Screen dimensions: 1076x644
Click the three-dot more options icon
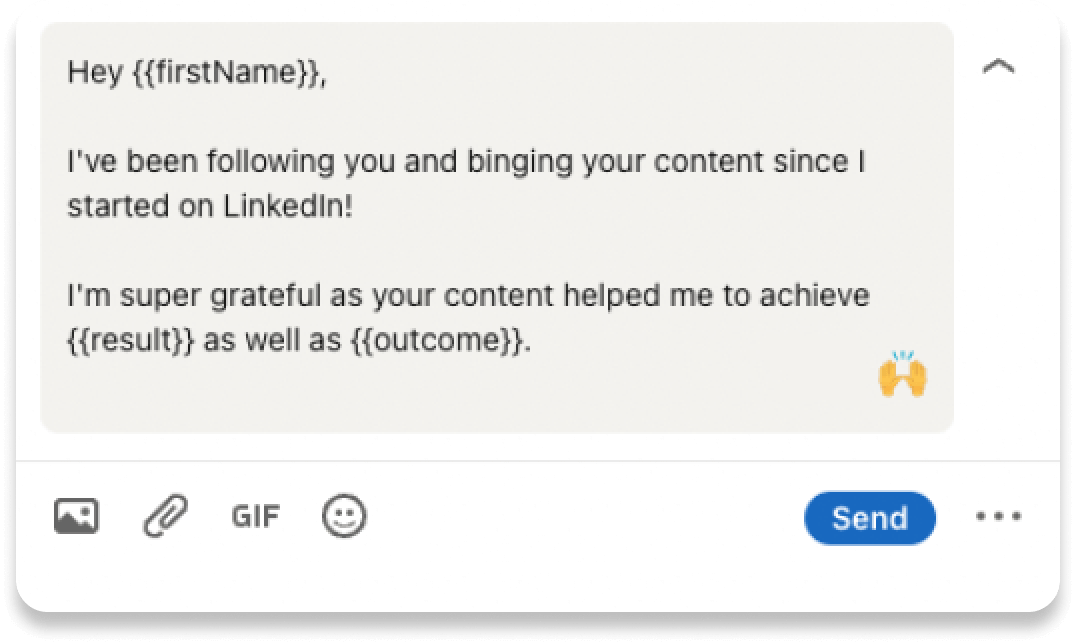point(998,517)
